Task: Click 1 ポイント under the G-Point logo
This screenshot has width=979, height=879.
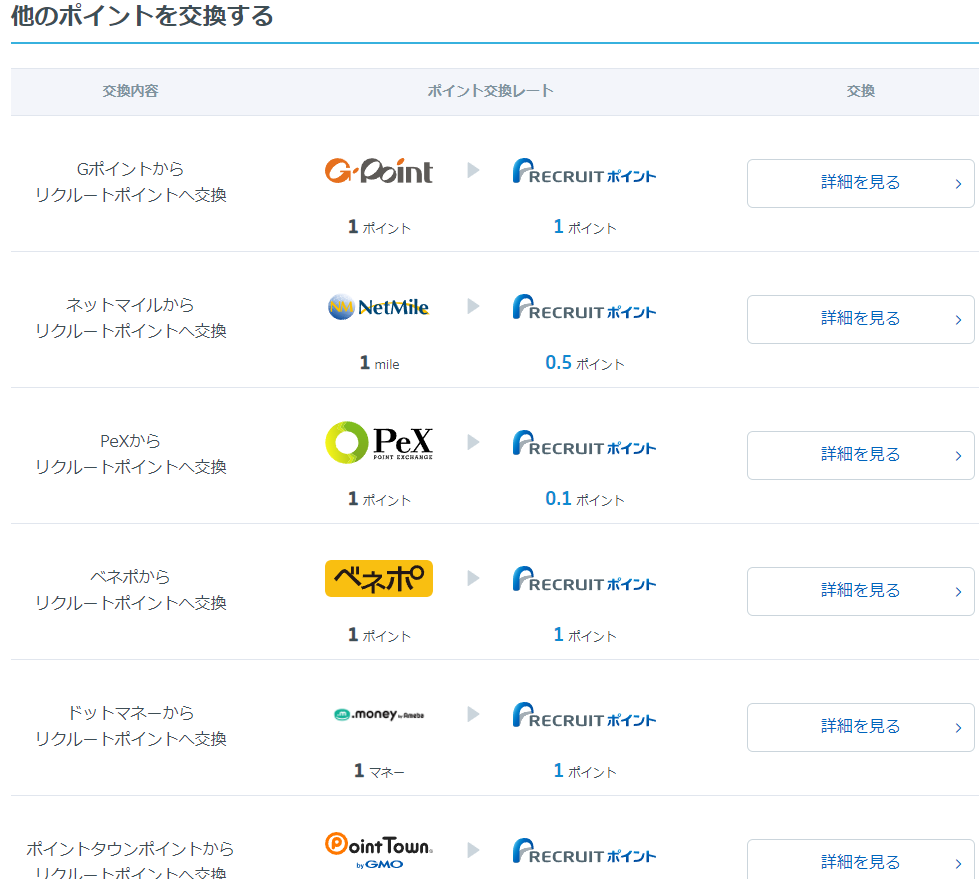Action: [x=379, y=227]
